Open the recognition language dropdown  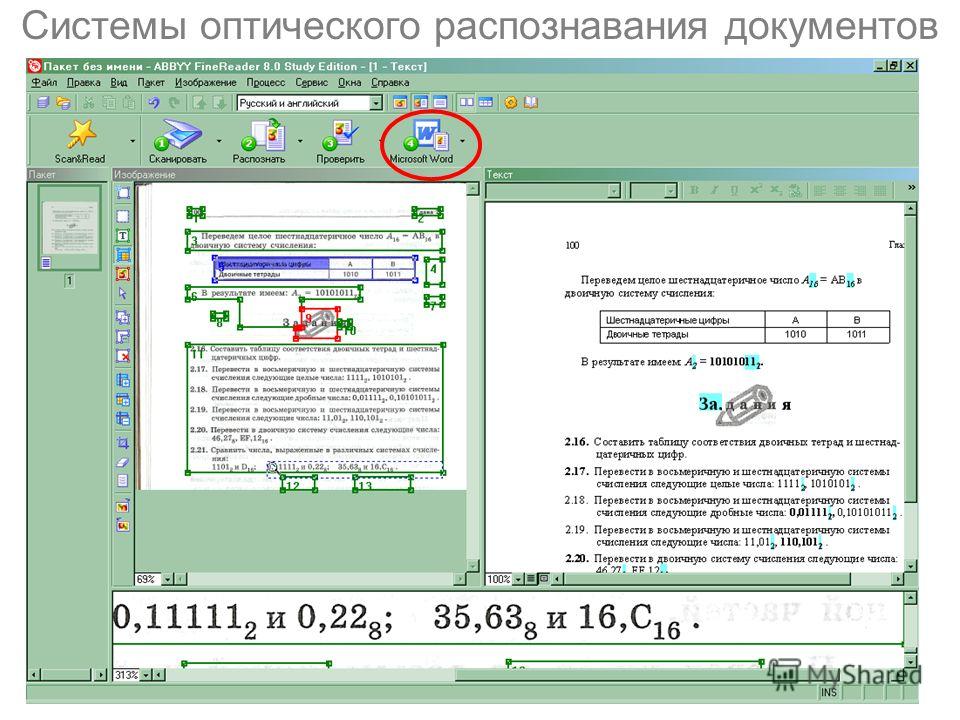coord(377,103)
